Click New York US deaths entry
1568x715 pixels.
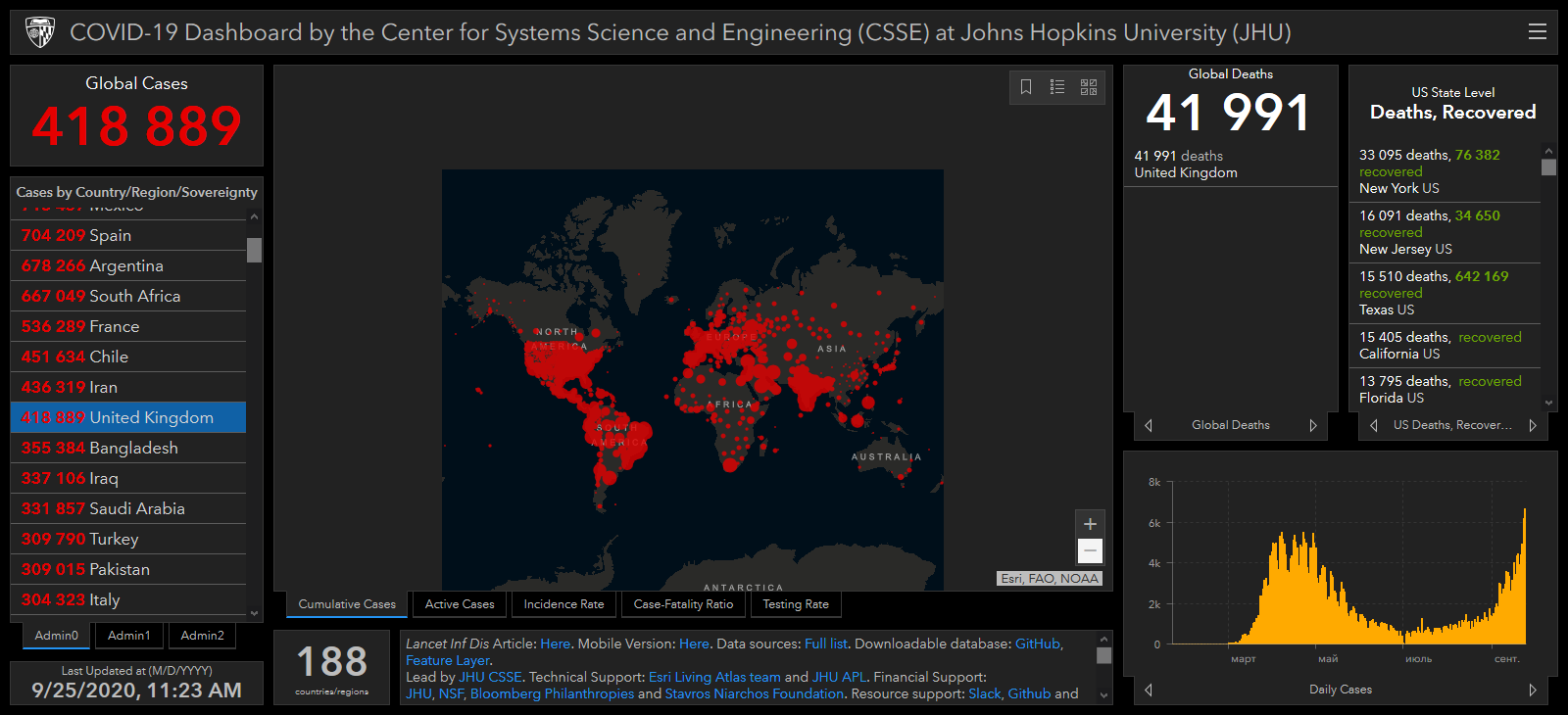[x=1445, y=171]
